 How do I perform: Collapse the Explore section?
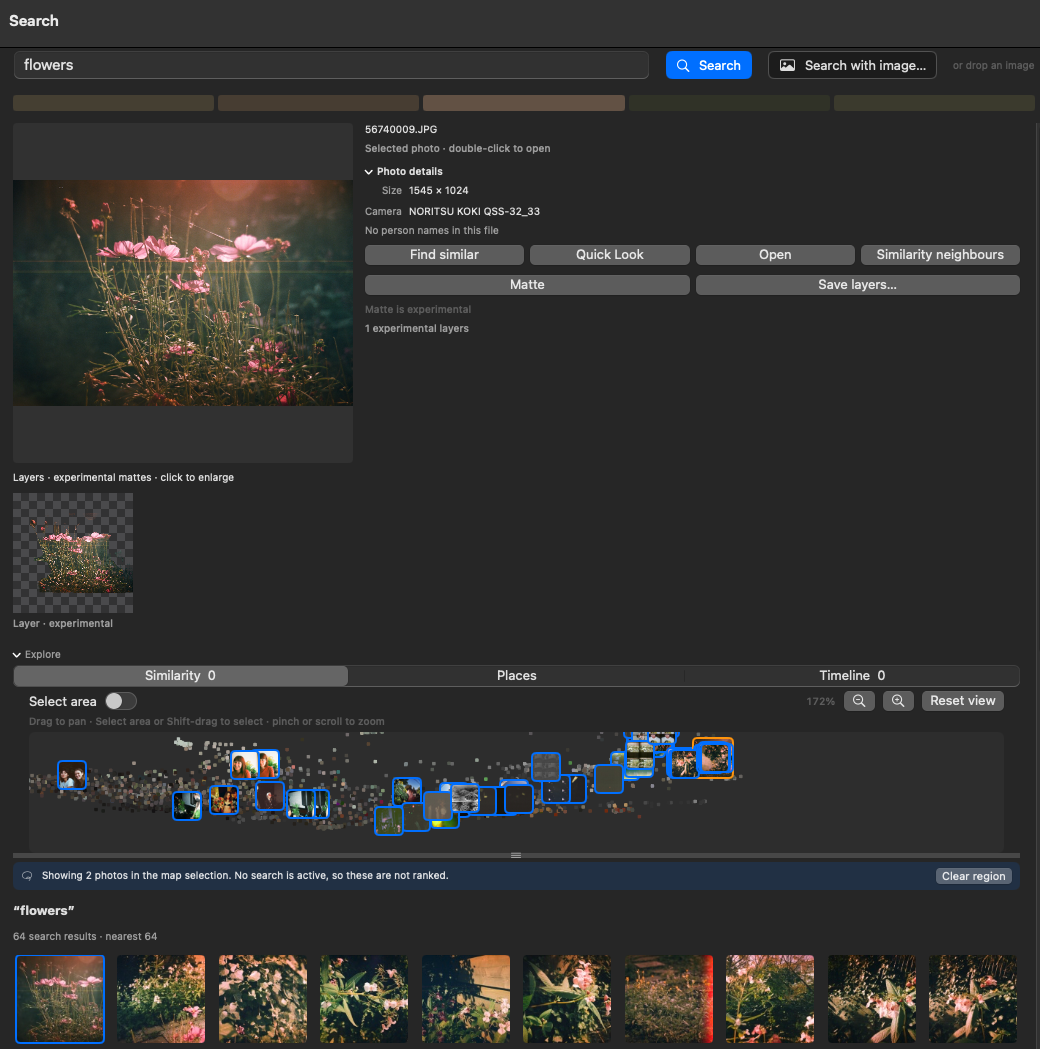(17, 655)
